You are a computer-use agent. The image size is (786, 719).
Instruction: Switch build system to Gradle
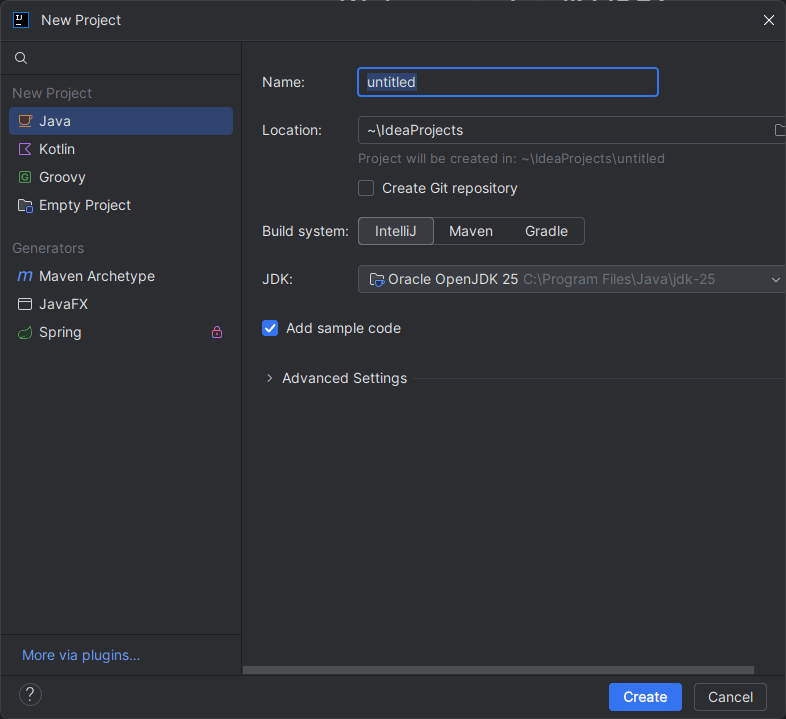(x=546, y=231)
